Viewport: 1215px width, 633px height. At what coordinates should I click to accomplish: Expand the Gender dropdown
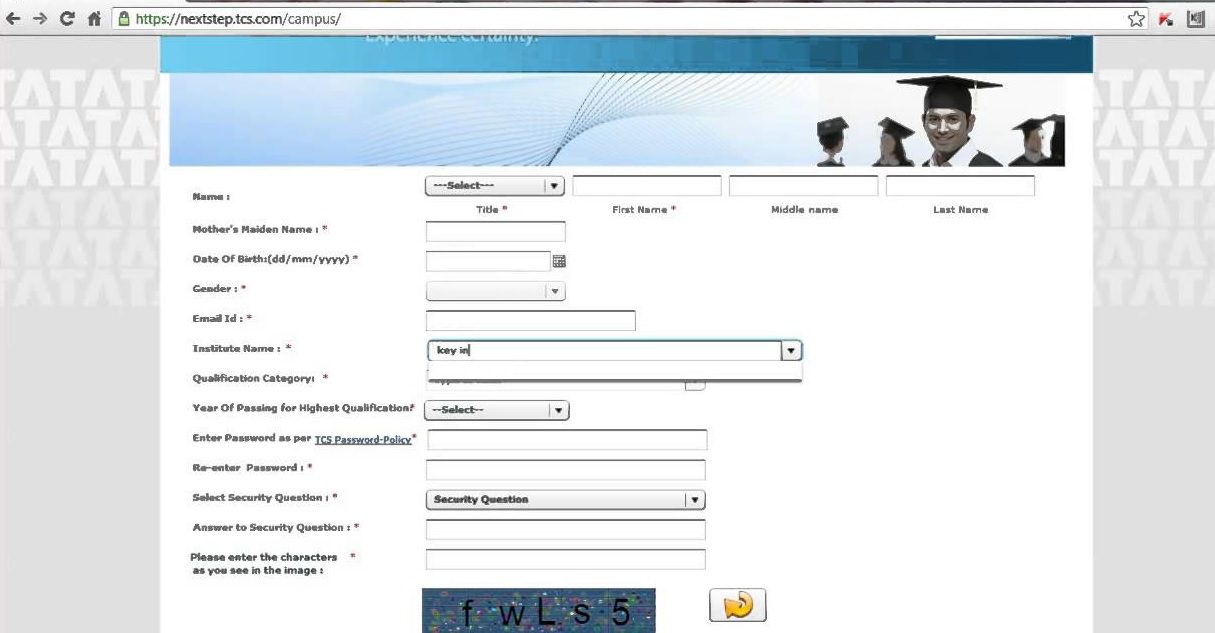pos(495,291)
